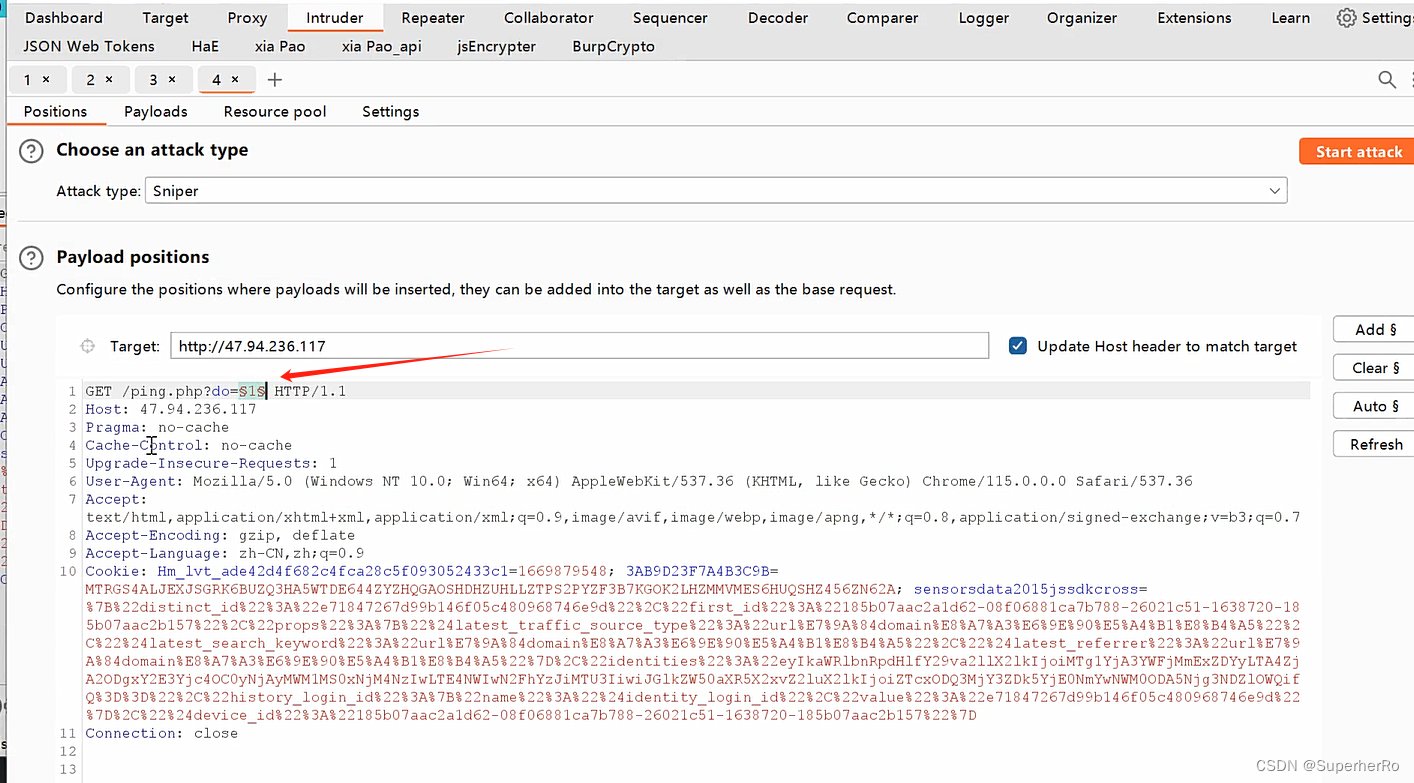This screenshot has width=1414, height=783.
Task: Select Intruder attack tab 3
Action: 154,80
